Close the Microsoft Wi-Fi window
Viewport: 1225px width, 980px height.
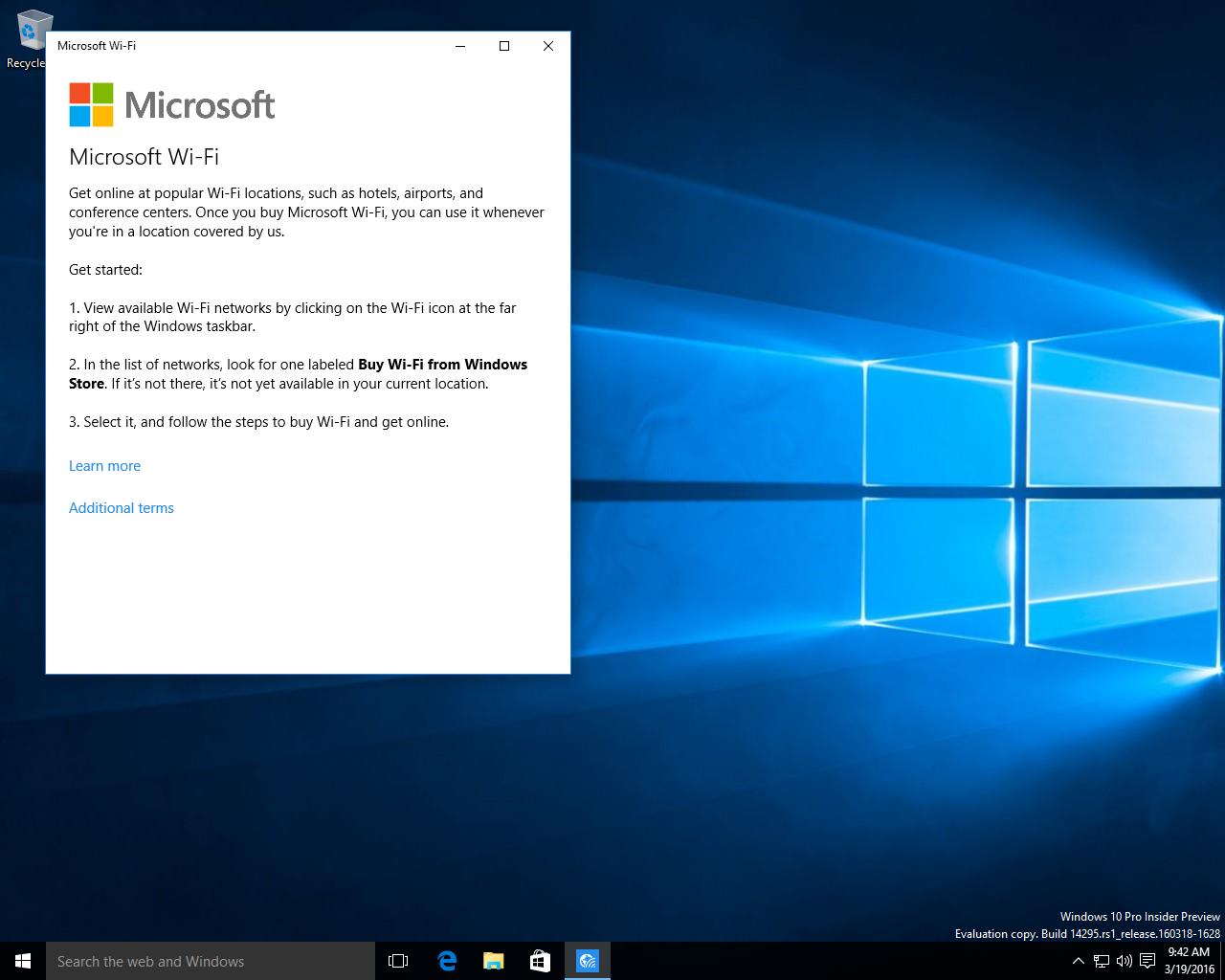[548, 46]
